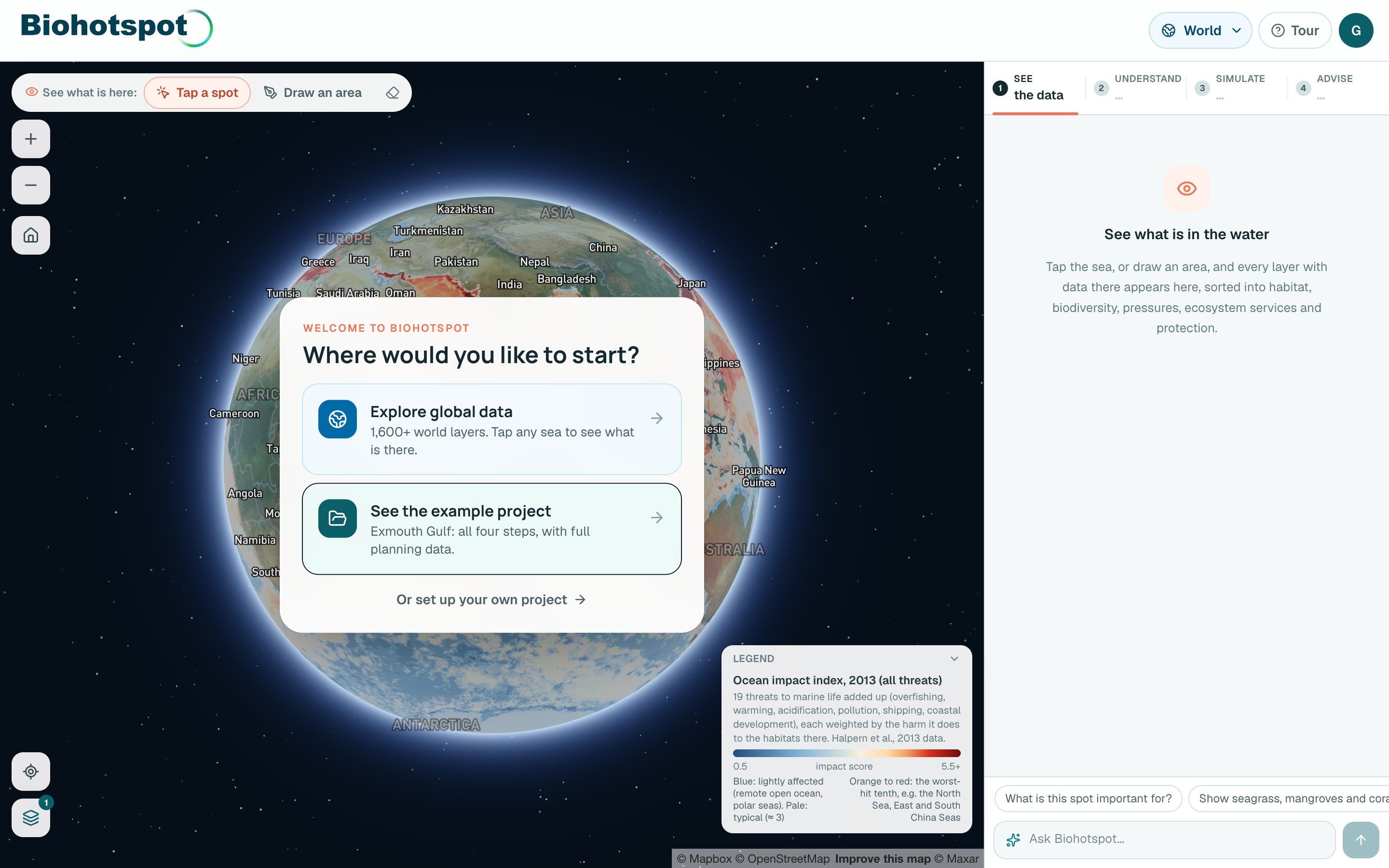Zoom out with the minus button

click(x=31, y=186)
